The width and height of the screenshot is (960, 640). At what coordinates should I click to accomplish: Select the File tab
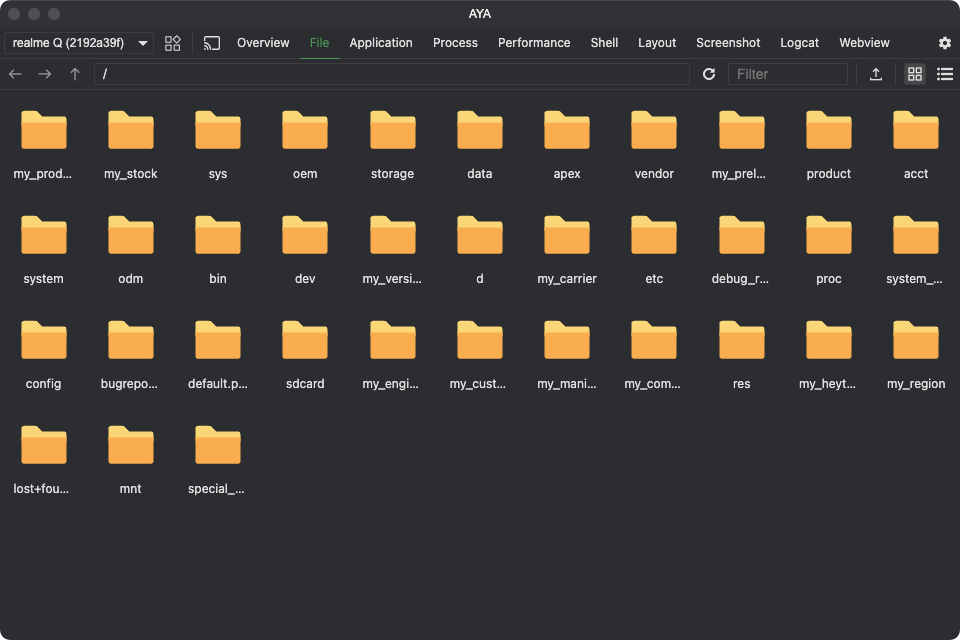coord(319,43)
